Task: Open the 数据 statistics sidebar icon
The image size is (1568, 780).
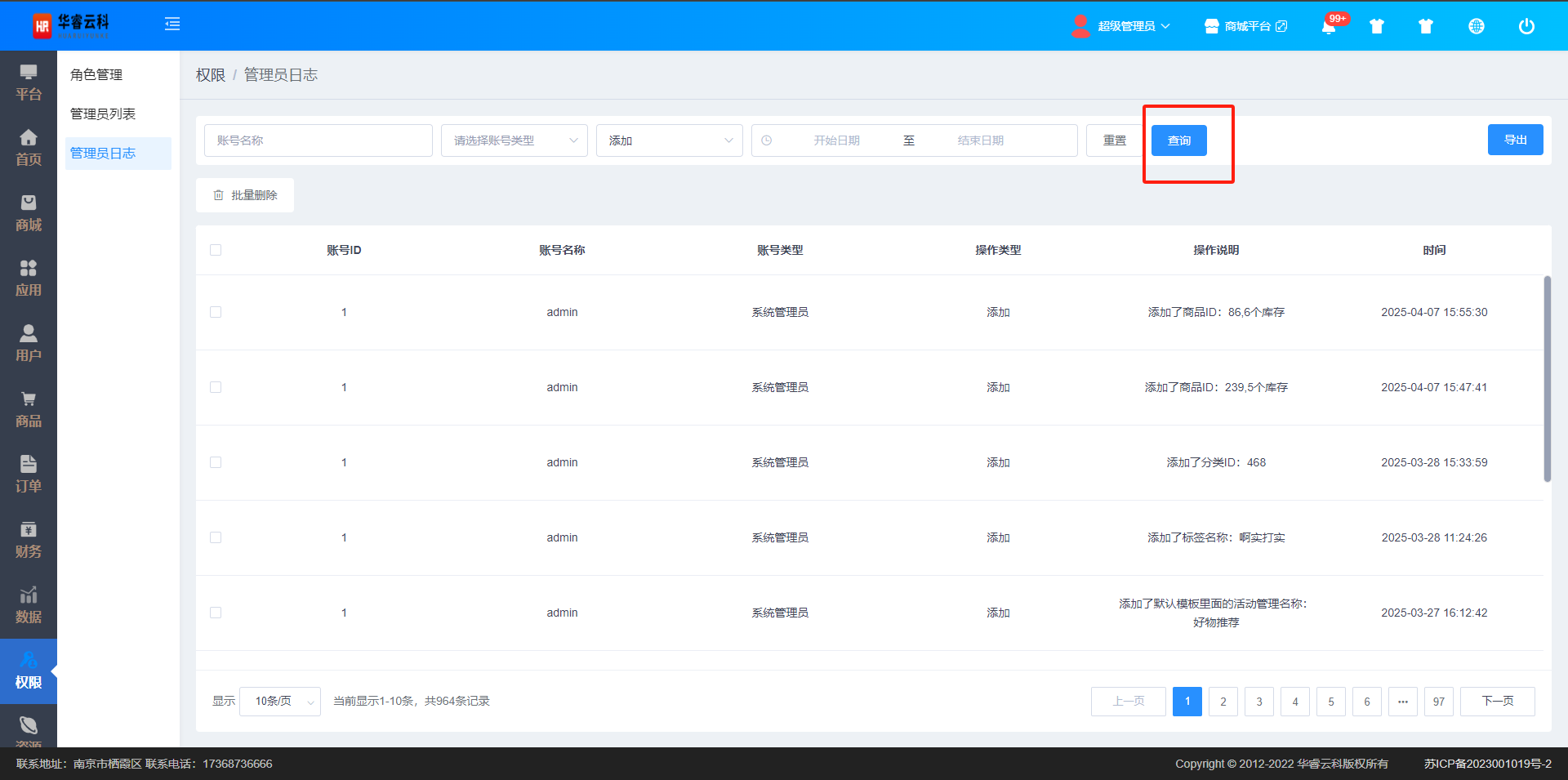Action: coord(29,605)
